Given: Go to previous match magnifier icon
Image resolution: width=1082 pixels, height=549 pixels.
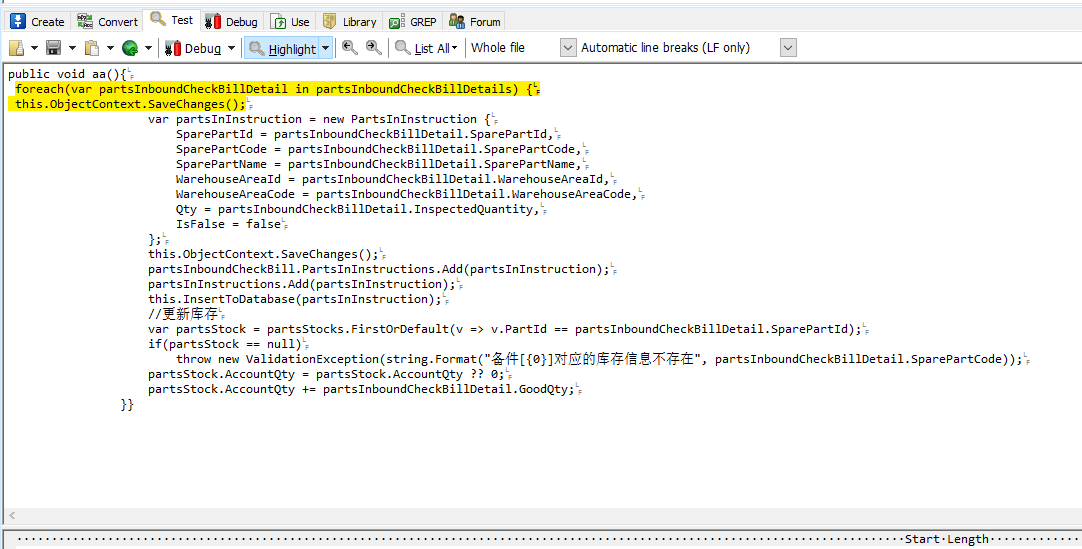Looking at the screenshot, I should tap(350, 48).
